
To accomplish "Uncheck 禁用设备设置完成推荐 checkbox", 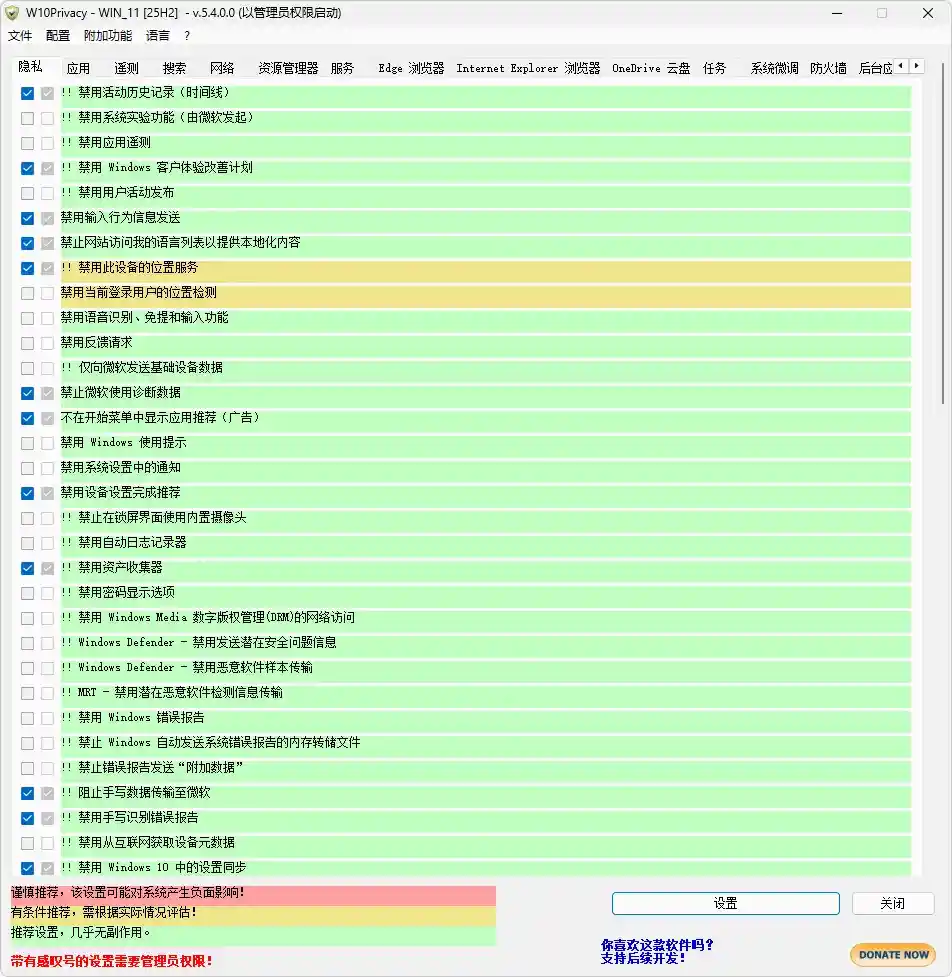I will coord(27,493).
